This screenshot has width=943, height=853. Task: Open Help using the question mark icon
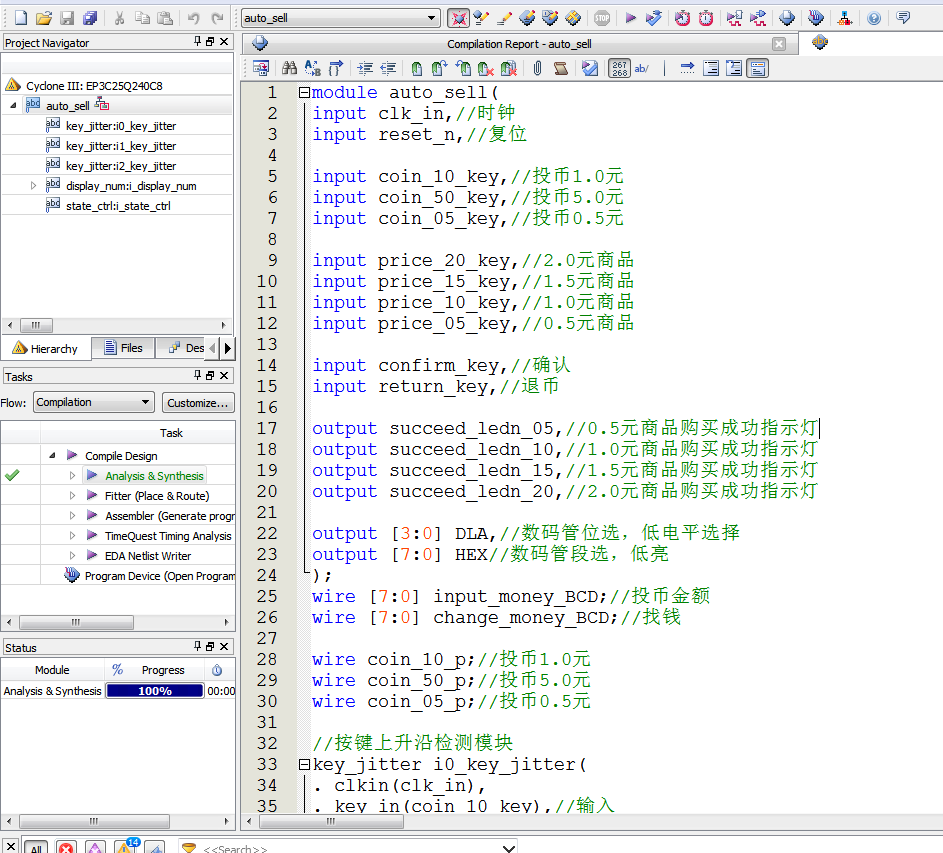pyautogui.click(x=874, y=18)
